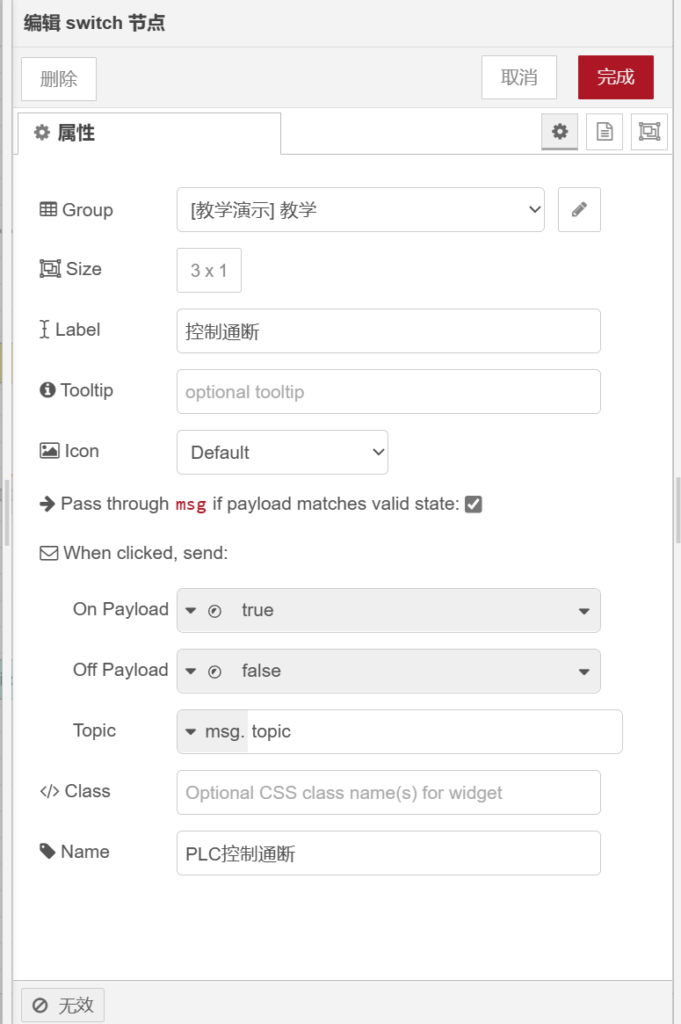The image size is (681, 1024).
Task: Toggle Pass through msg checkbox
Action: click(x=474, y=505)
